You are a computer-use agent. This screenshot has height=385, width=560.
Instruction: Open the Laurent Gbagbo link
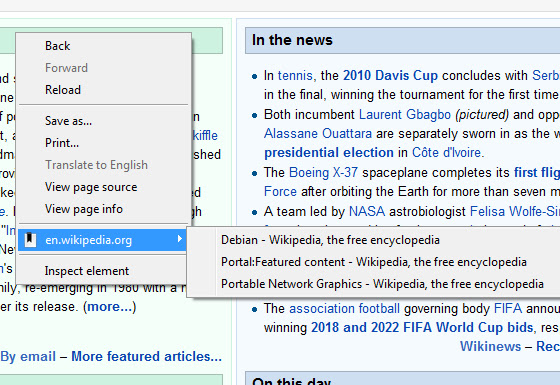click(405, 115)
